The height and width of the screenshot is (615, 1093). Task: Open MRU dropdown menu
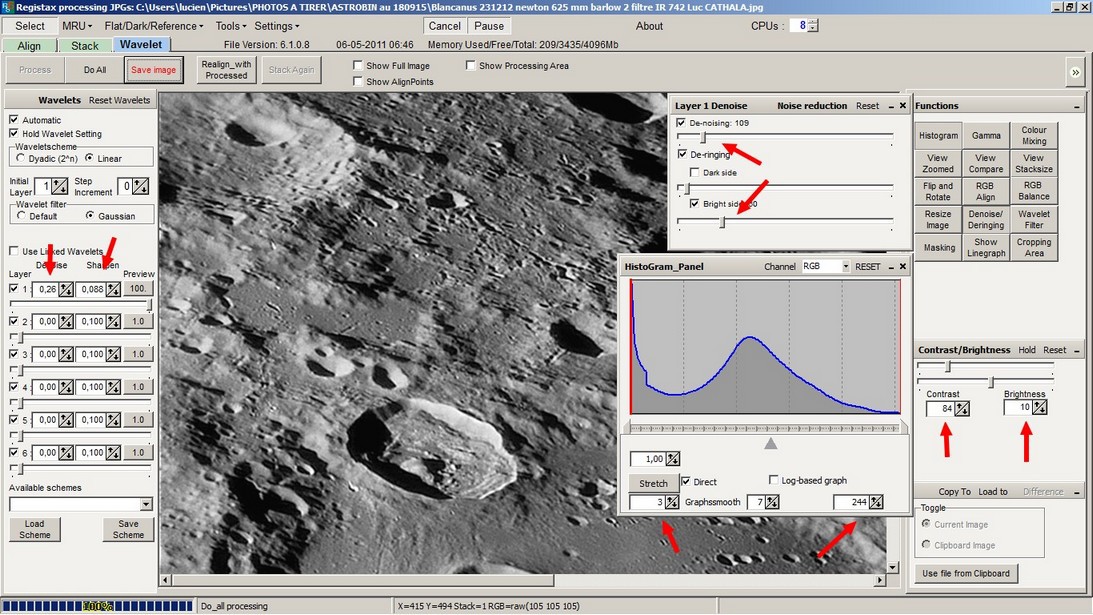pos(77,26)
